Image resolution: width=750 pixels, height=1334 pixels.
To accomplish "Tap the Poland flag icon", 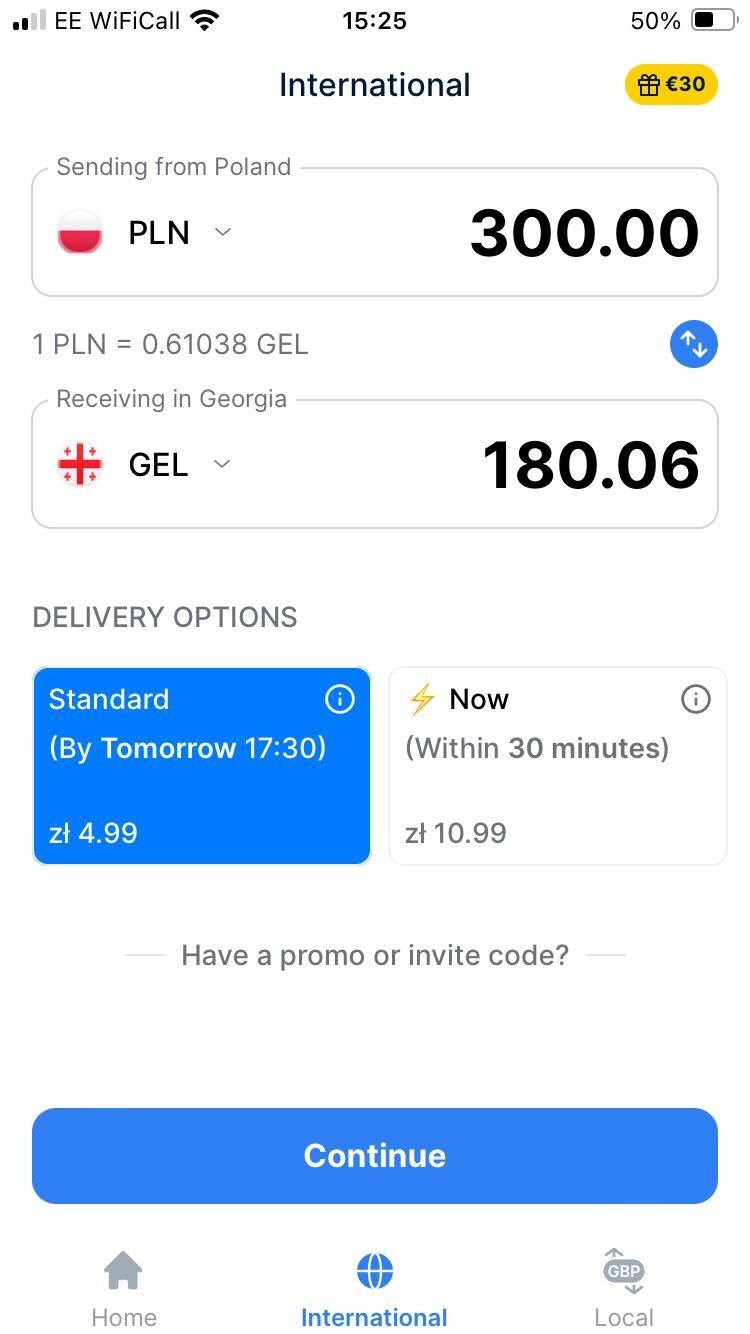I will pos(80,232).
